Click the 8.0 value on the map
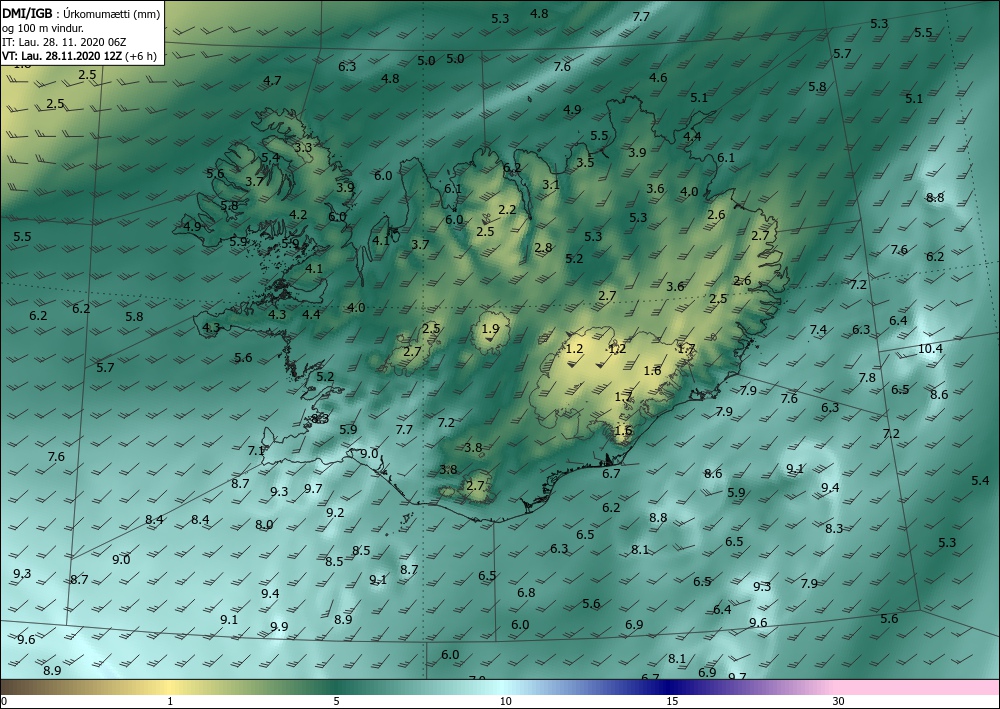Image resolution: width=1000 pixels, height=709 pixels. (x=264, y=524)
